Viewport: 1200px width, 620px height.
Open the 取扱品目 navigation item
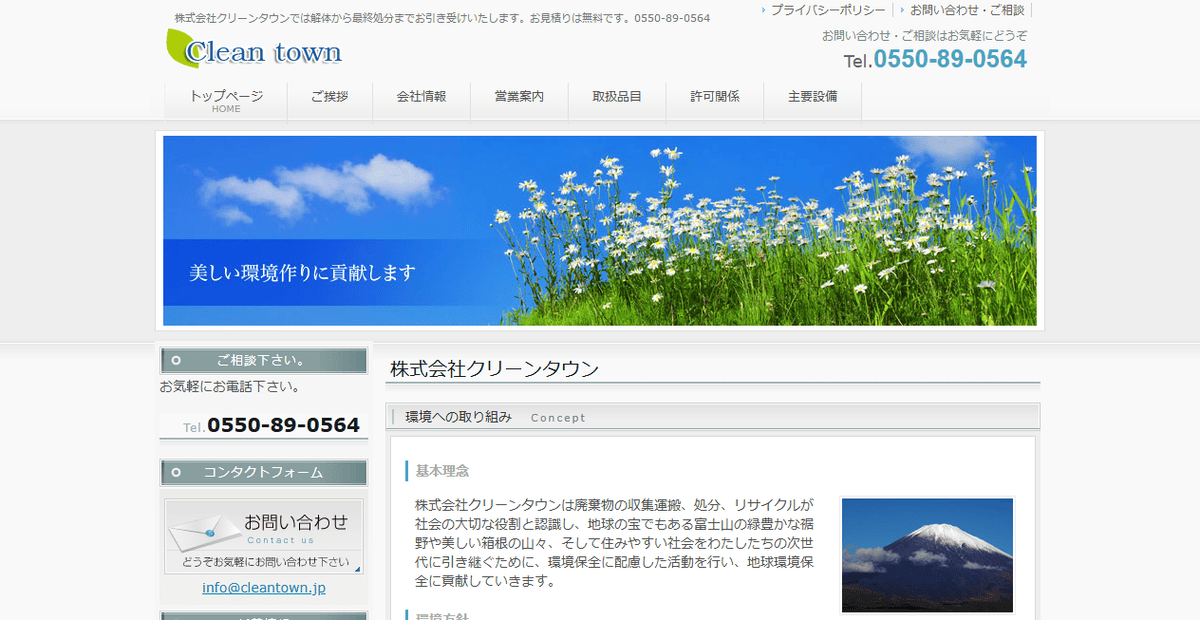click(x=616, y=99)
